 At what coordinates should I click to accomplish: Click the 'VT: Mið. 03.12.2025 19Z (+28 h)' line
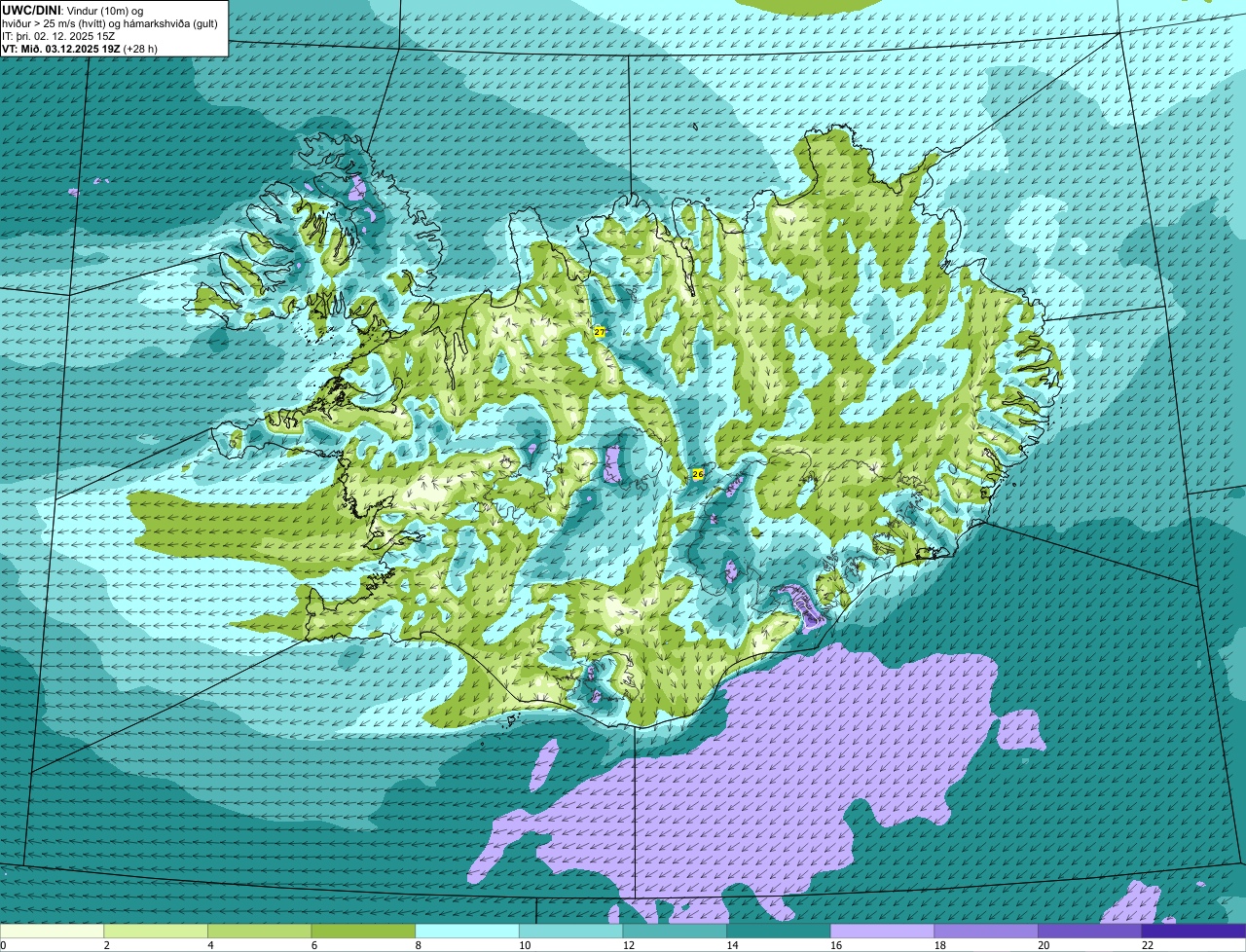pos(80,49)
